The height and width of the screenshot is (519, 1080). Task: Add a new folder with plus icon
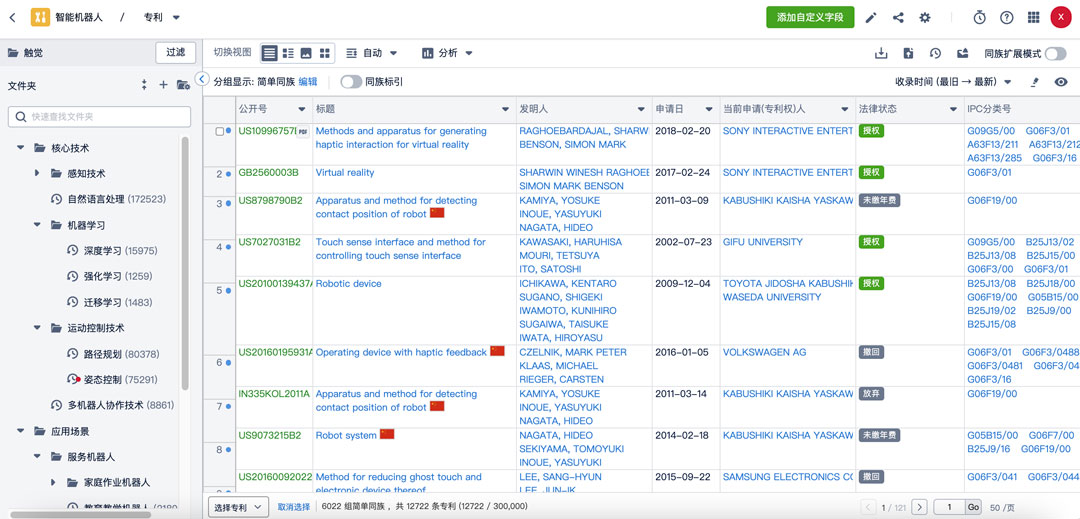click(163, 85)
